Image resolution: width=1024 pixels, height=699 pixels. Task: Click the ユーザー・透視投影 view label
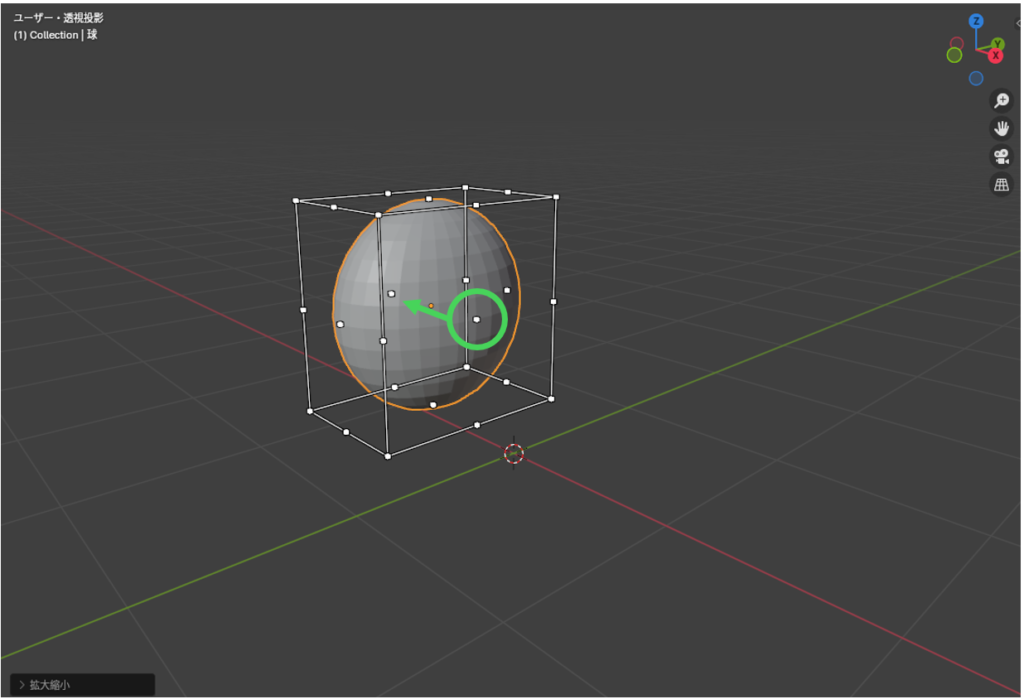59,18
